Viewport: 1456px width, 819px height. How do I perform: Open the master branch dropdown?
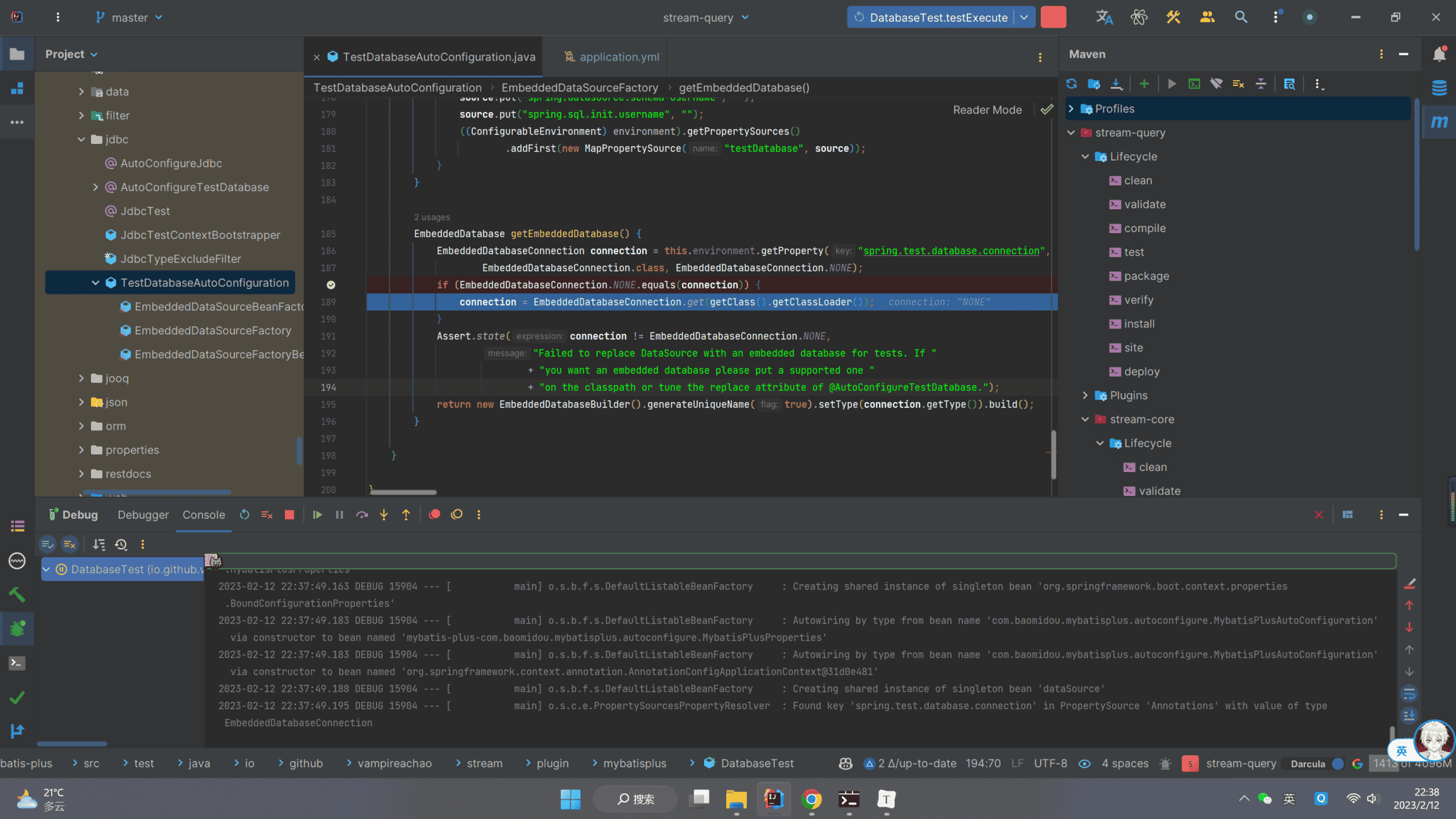pyautogui.click(x=130, y=17)
